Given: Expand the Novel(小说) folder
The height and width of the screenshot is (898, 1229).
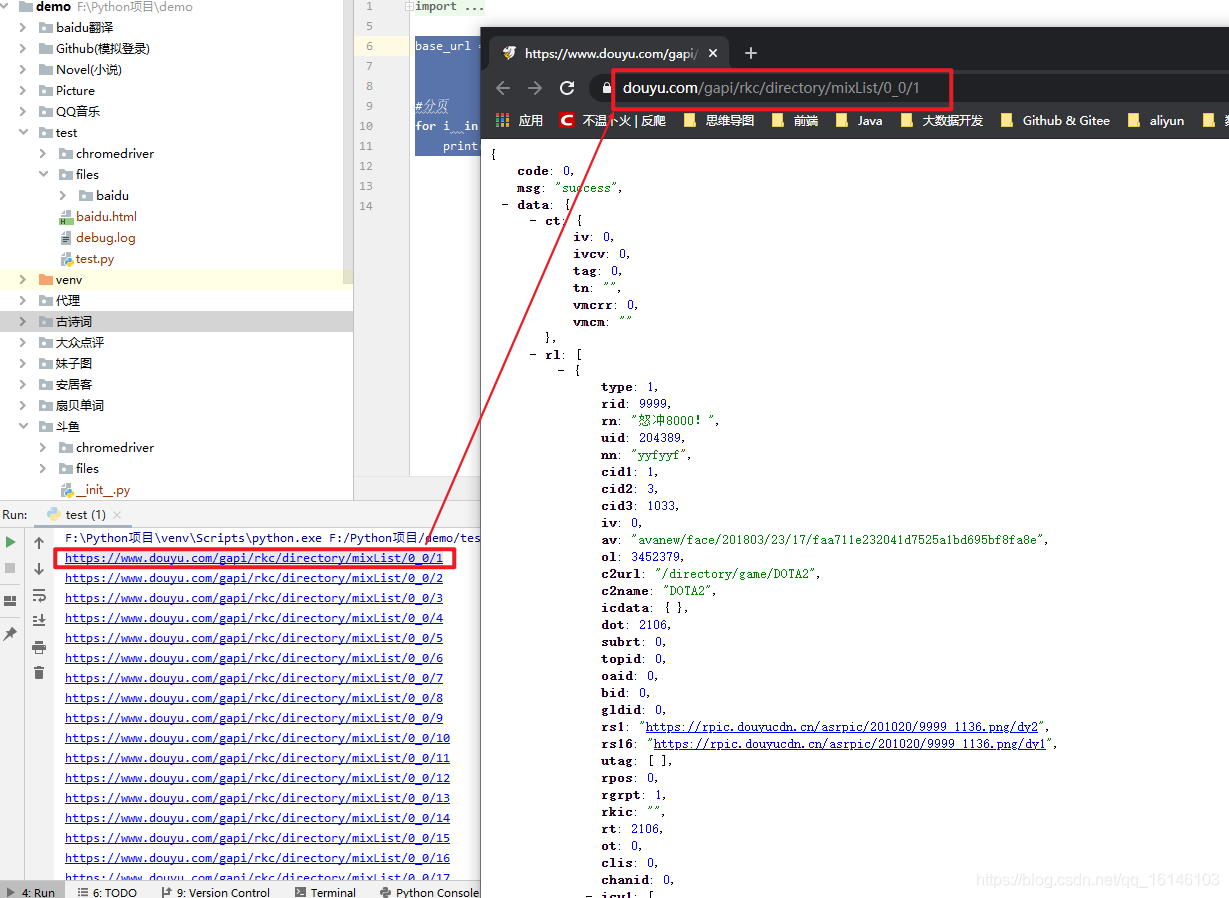Looking at the screenshot, I should coord(23,69).
